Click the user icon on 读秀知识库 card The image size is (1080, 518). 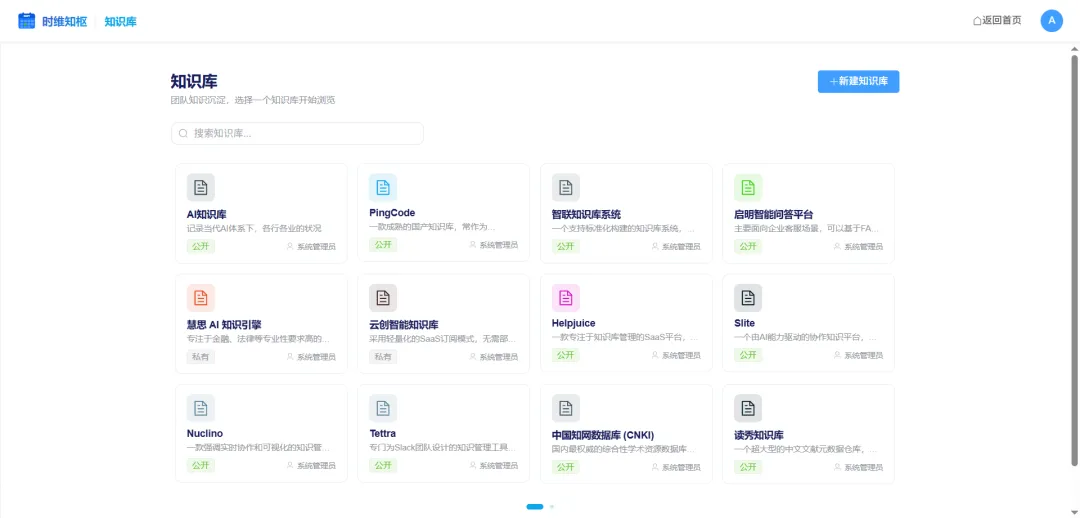[x=838, y=467]
